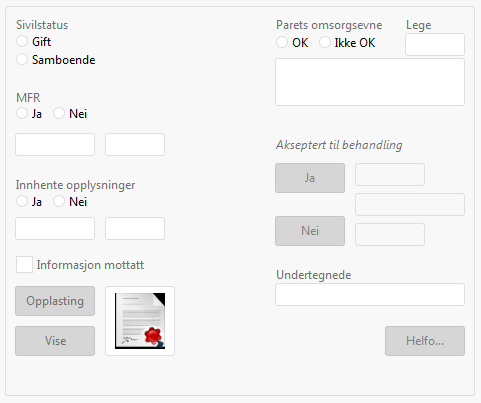481x403 pixels.
Task: Select Samboende under Sivilstatus
Action: click(22, 59)
